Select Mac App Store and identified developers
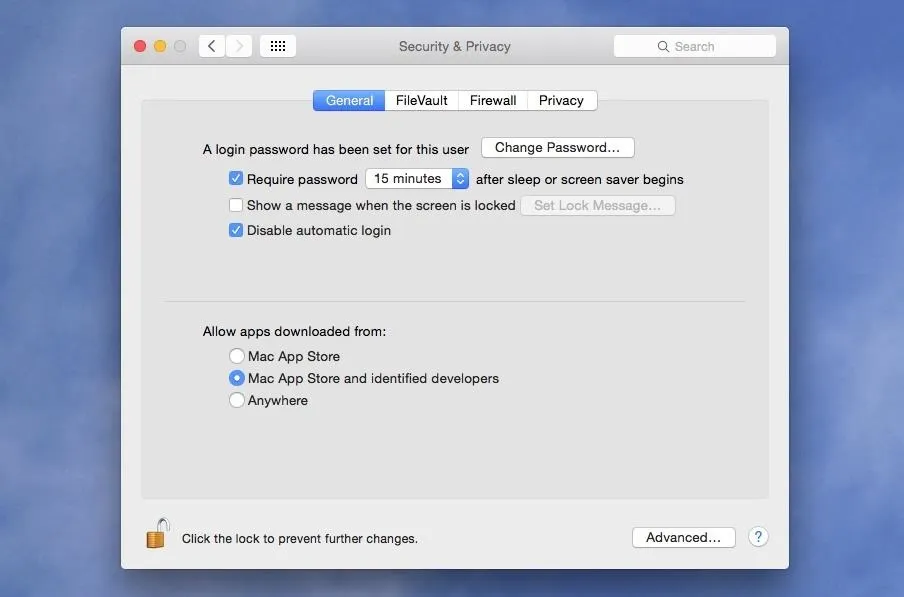The image size is (904, 597). click(x=236, y=378)
